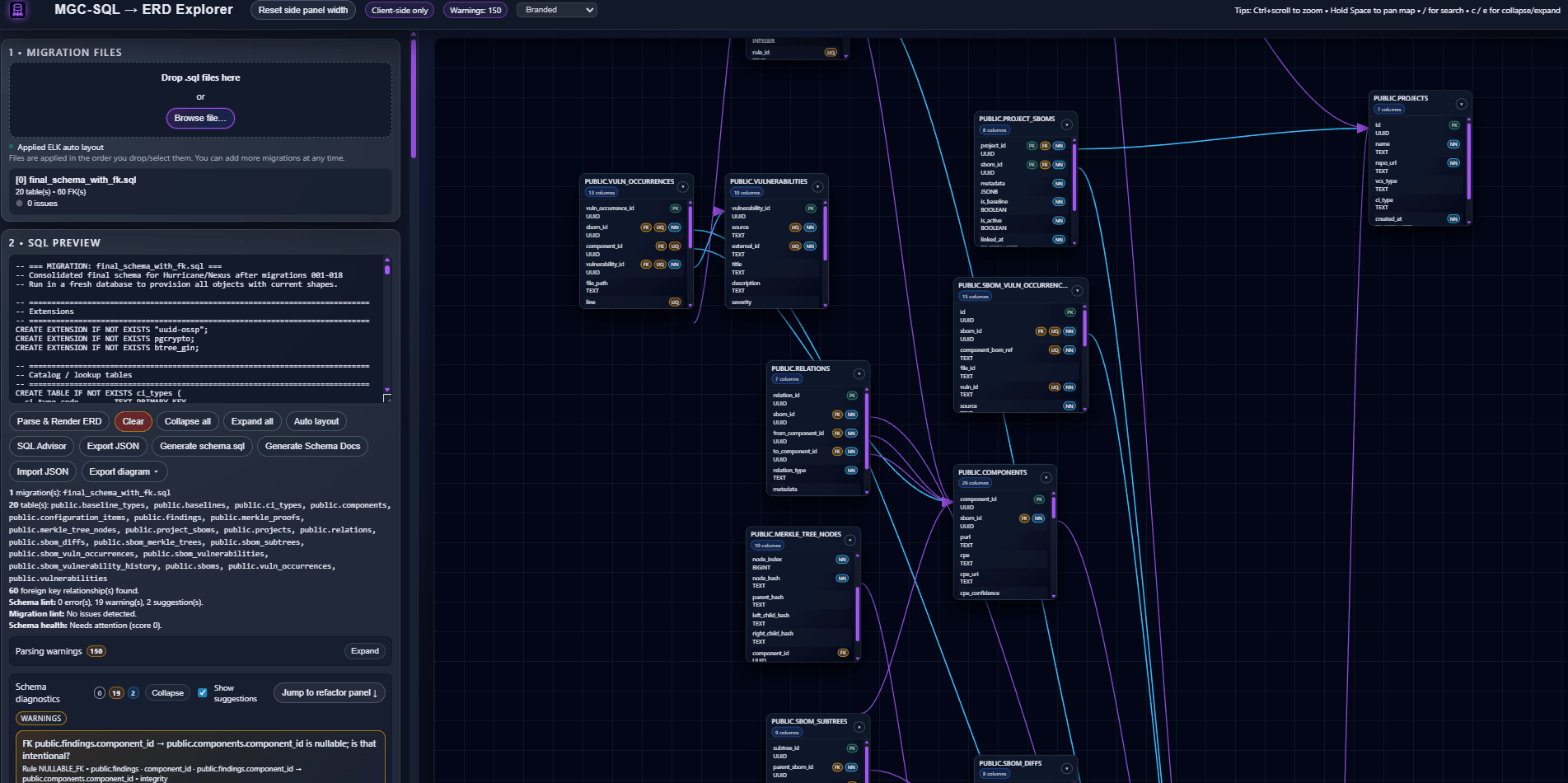Click the NN badge on vulnerabilities external_id row
This screenshot has width=1568, height=783.
810,246
